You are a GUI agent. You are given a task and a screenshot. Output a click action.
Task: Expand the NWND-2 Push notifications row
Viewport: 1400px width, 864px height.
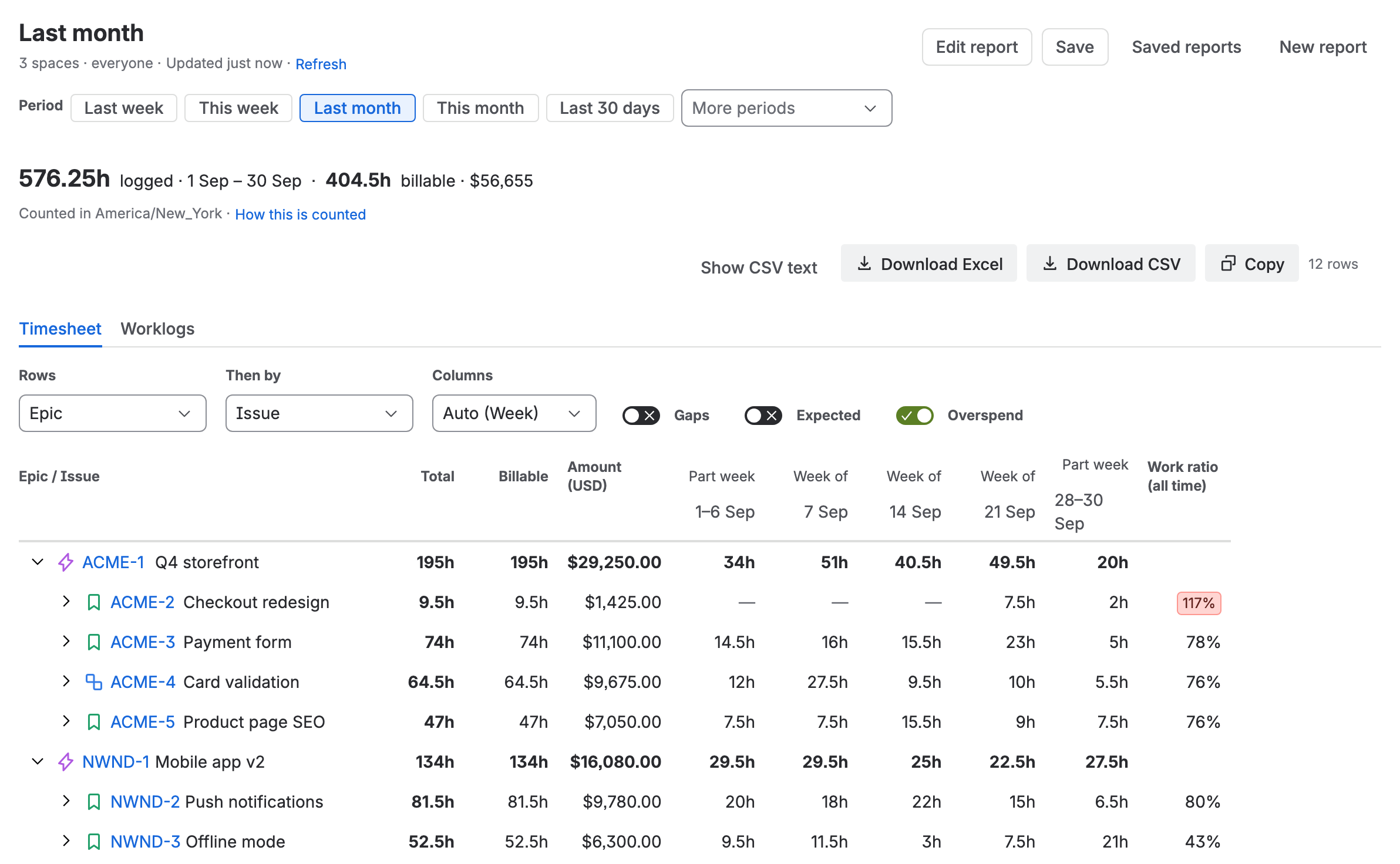66,801
